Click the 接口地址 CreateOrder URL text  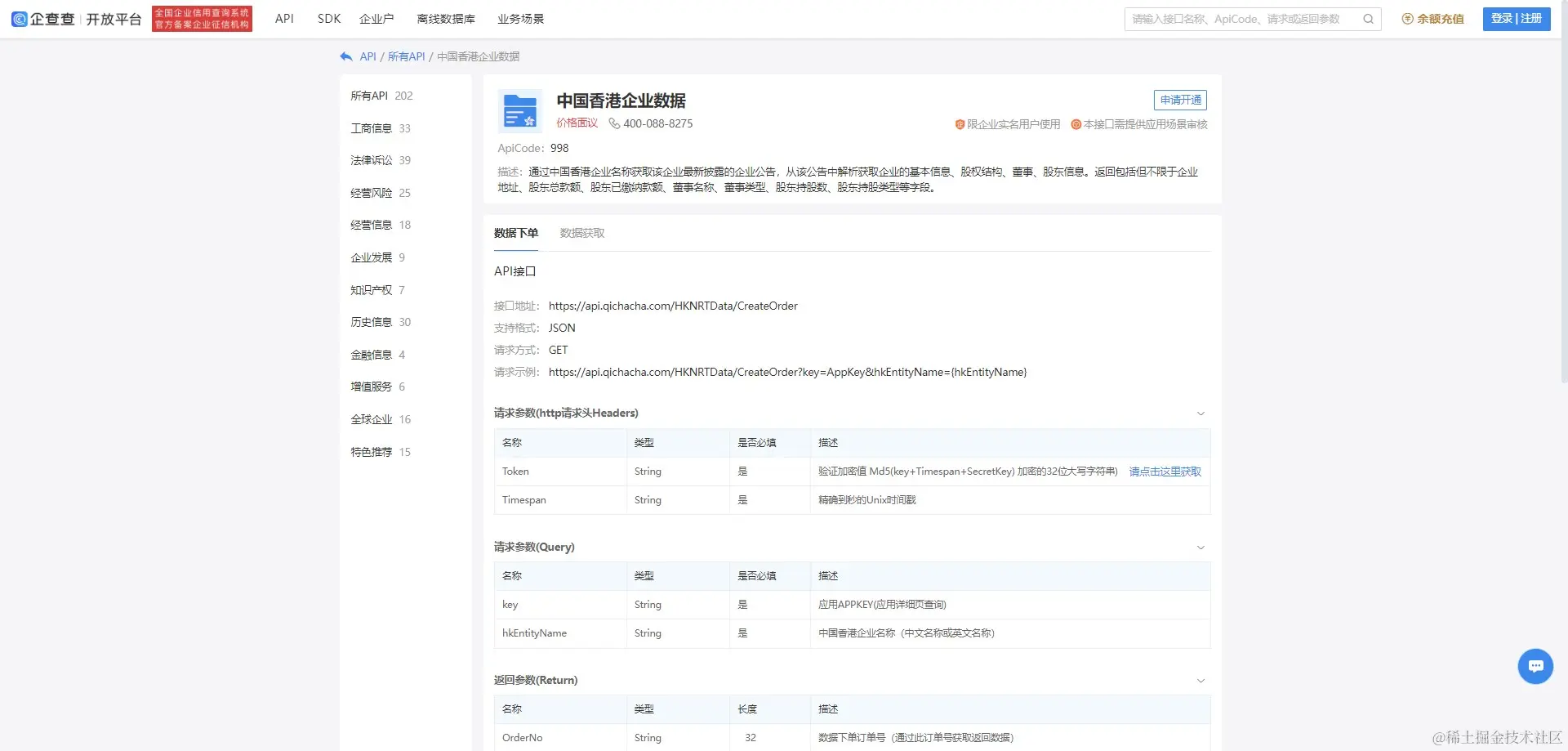[x=673, y=306]
